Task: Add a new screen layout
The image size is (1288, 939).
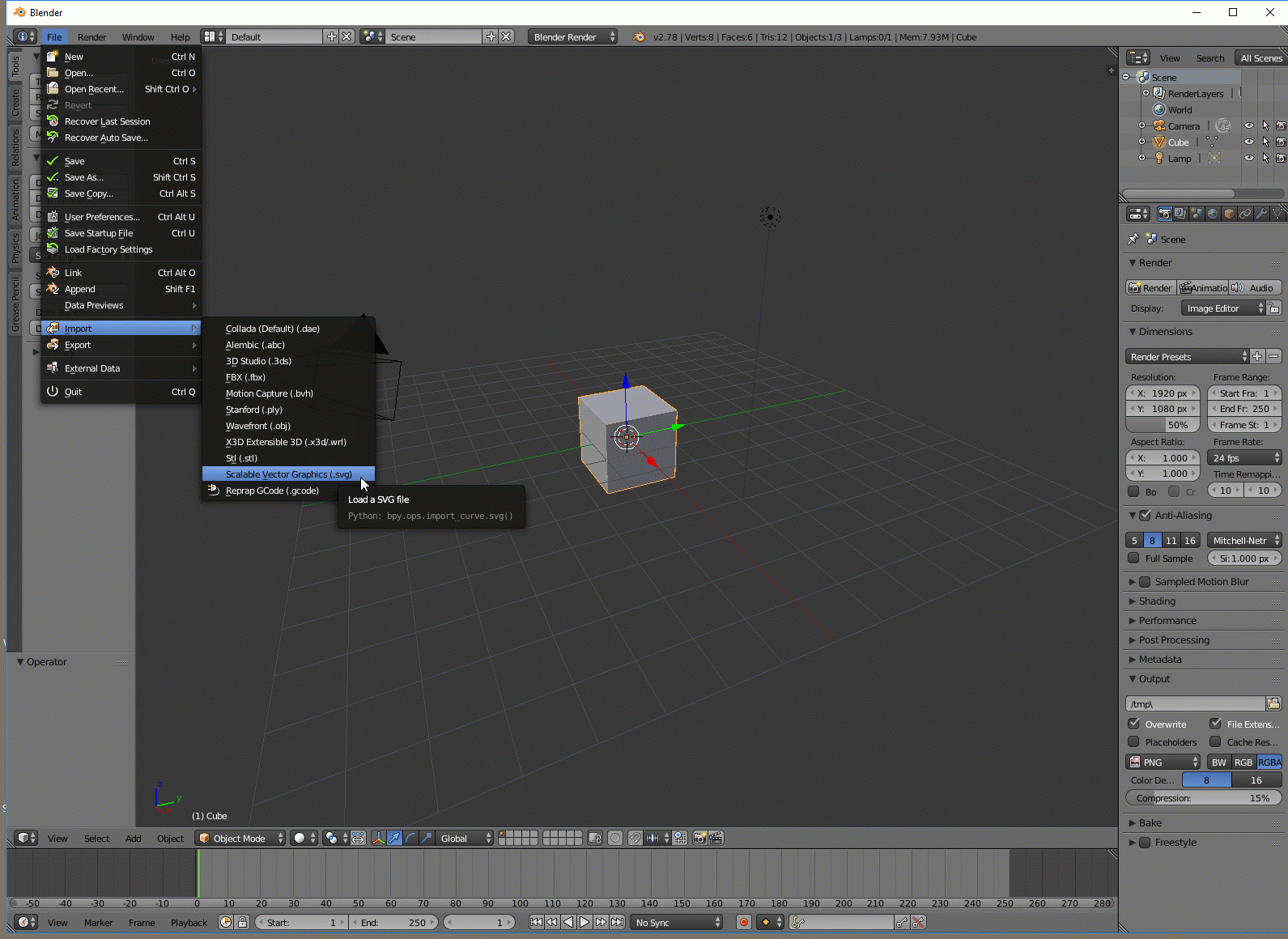Action: pyautogui.click(x=331, y=36)
